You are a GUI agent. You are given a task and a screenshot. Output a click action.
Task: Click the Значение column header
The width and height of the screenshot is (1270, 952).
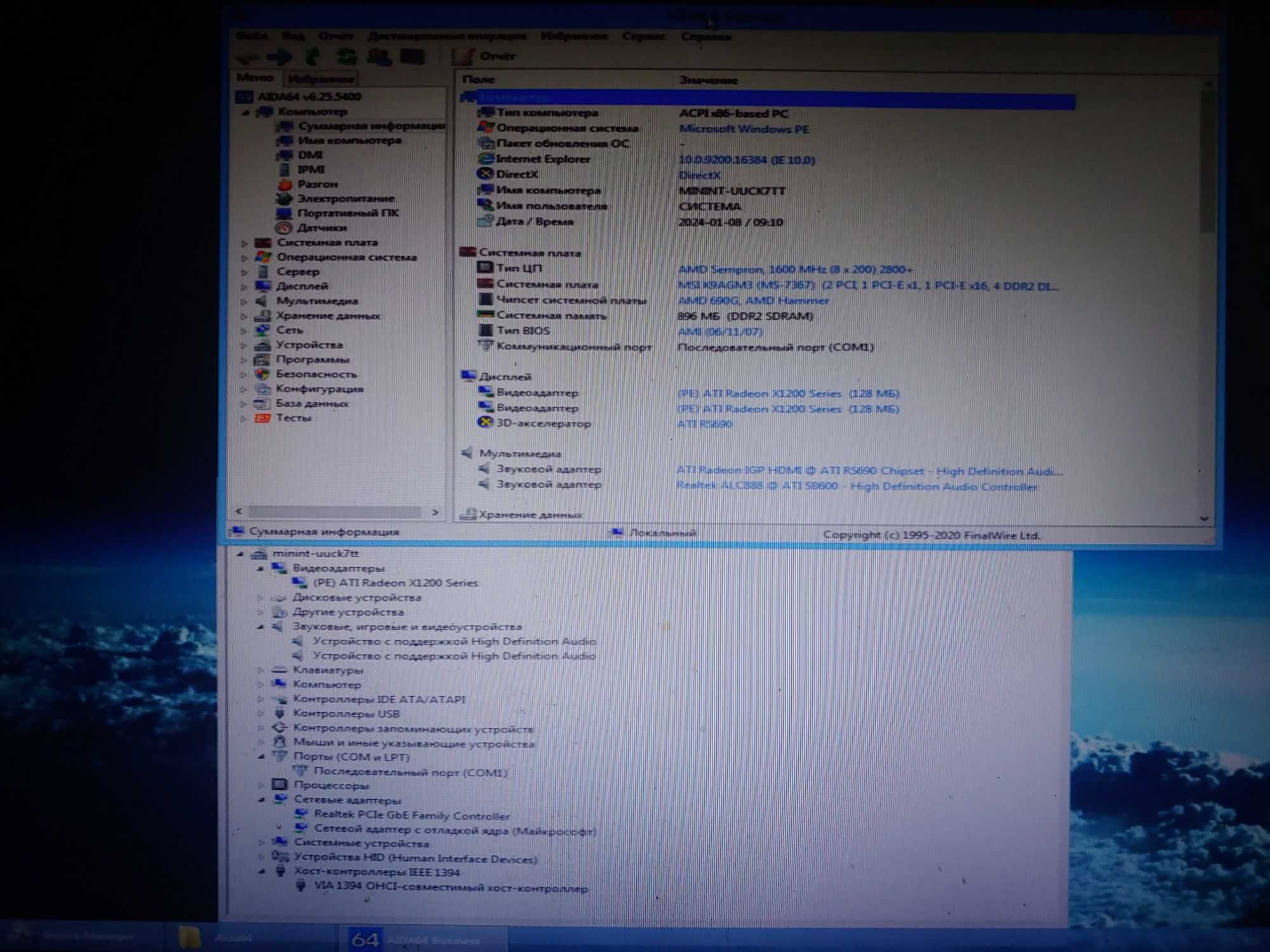[708, 81]
